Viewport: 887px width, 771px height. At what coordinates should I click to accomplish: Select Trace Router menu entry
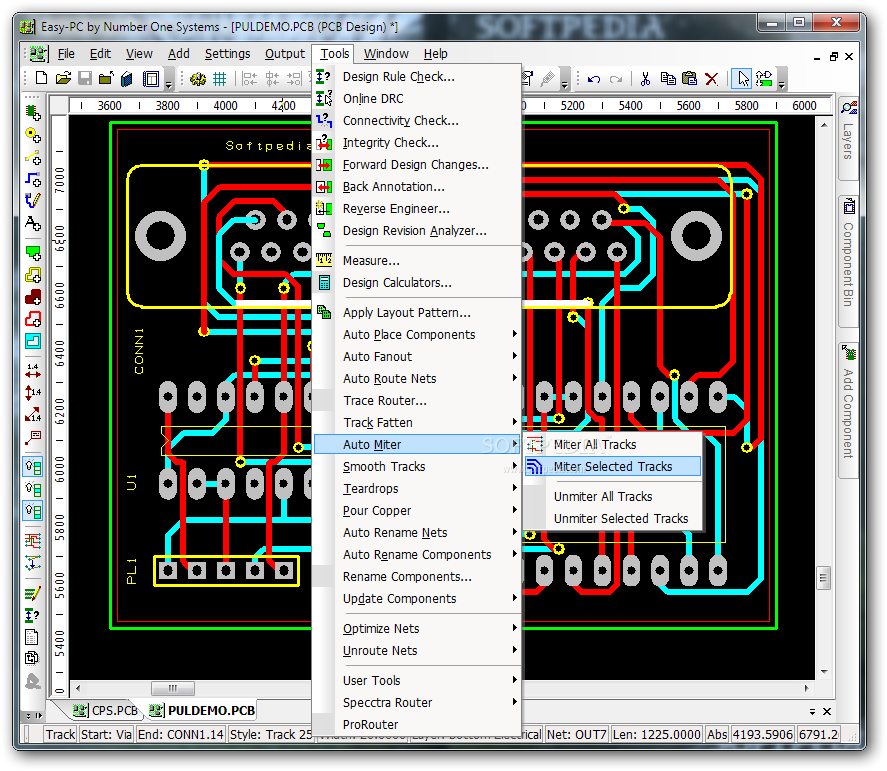pyautogui.click(x=417, y=400)
